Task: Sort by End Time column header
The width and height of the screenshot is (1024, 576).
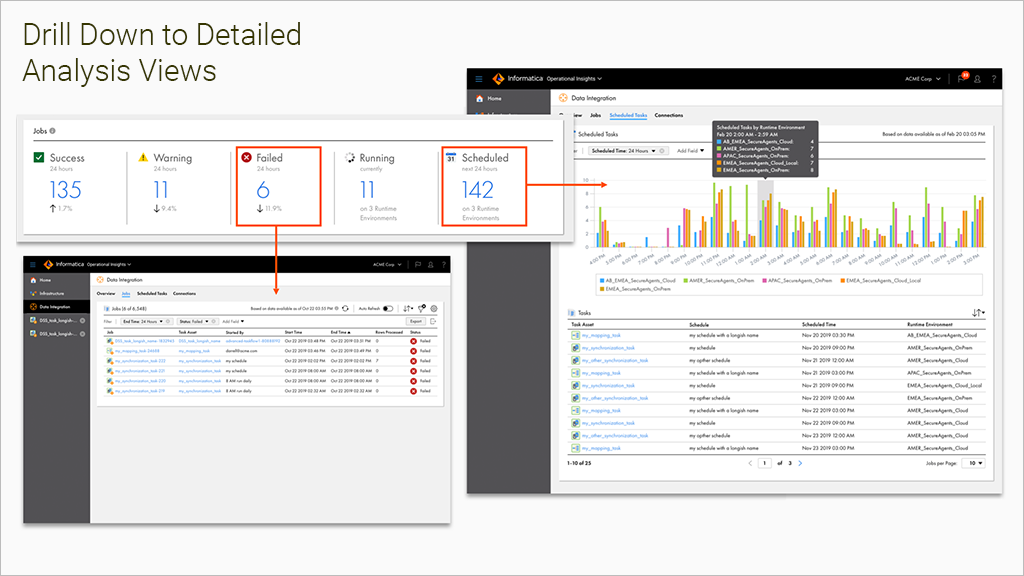Action: pos(340,332)
